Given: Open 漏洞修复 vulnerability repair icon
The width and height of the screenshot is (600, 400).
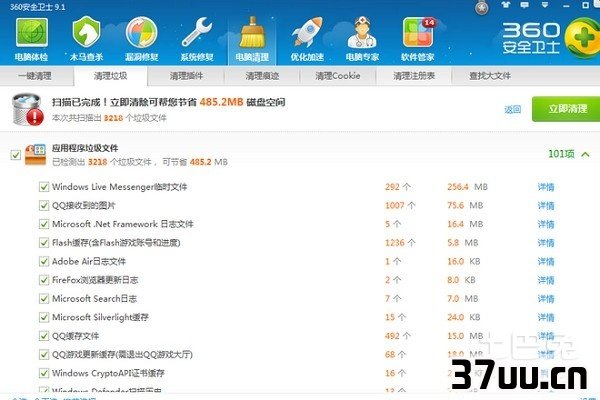Looking at the screenshot, I should pos(142,39).
